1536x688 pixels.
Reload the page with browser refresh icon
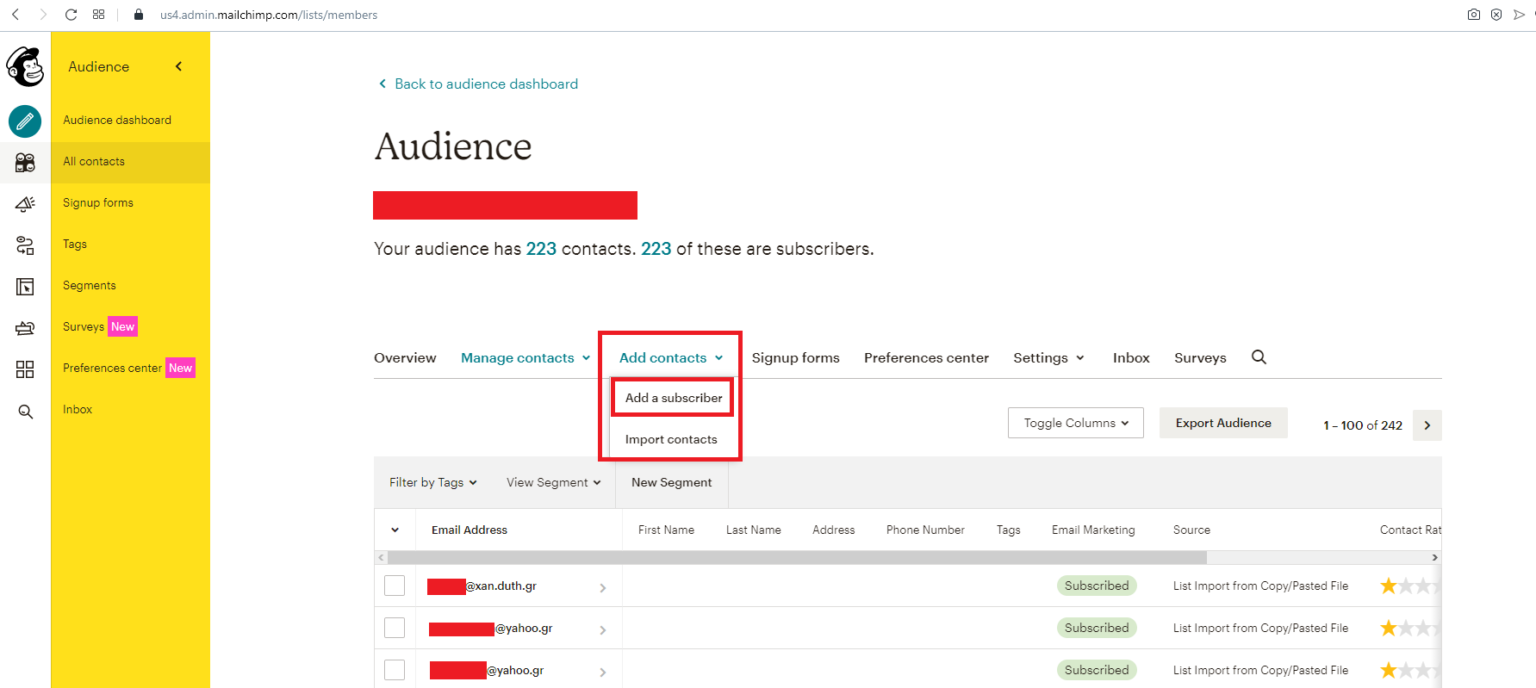tap(71, 15)
